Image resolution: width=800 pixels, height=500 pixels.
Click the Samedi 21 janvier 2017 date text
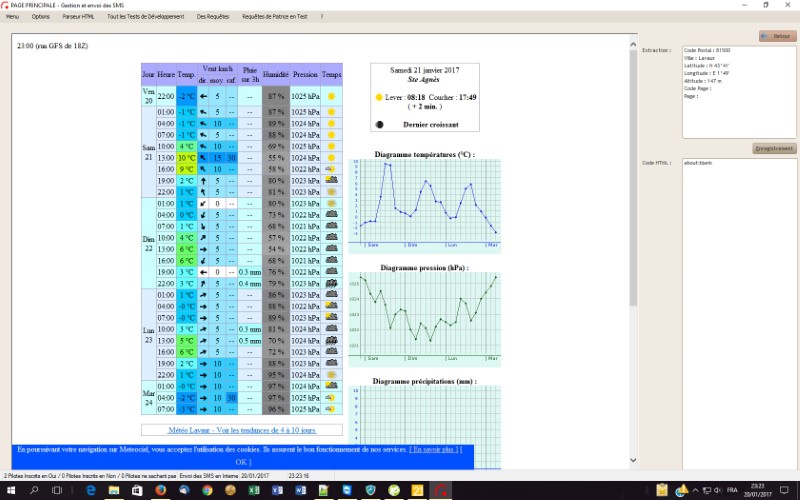(x=424, y=70)
